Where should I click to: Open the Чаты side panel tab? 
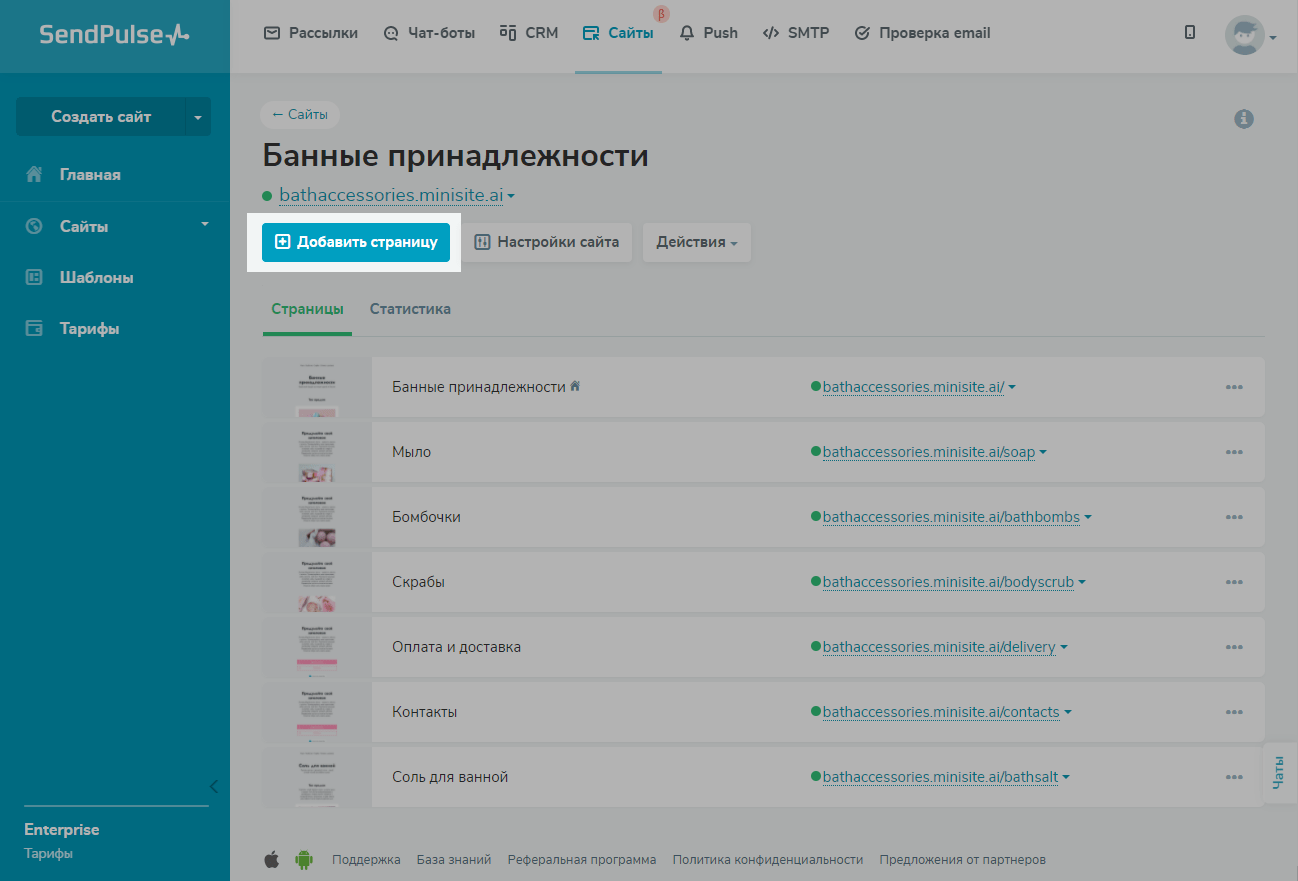coord(1279,773)
